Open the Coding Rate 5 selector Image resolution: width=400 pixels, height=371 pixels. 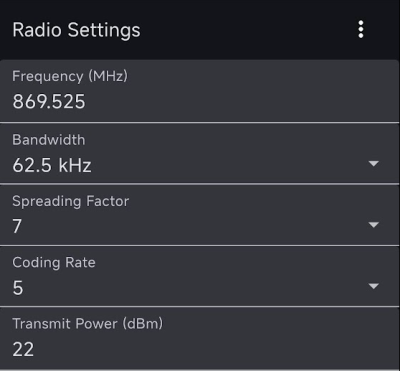pyautogui.click(x=199, y=276)
